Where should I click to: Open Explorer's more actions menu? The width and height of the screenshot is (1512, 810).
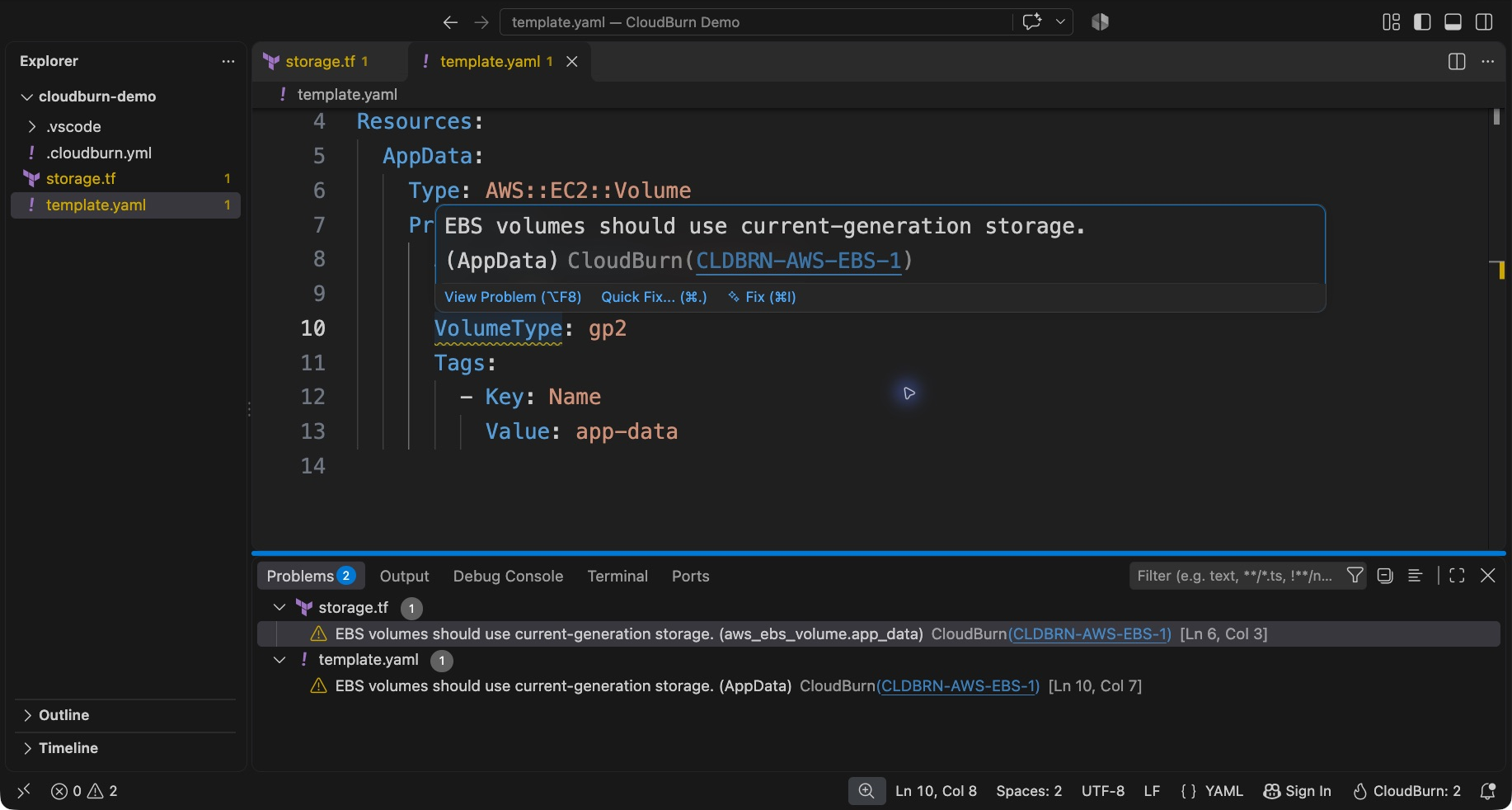228,61
